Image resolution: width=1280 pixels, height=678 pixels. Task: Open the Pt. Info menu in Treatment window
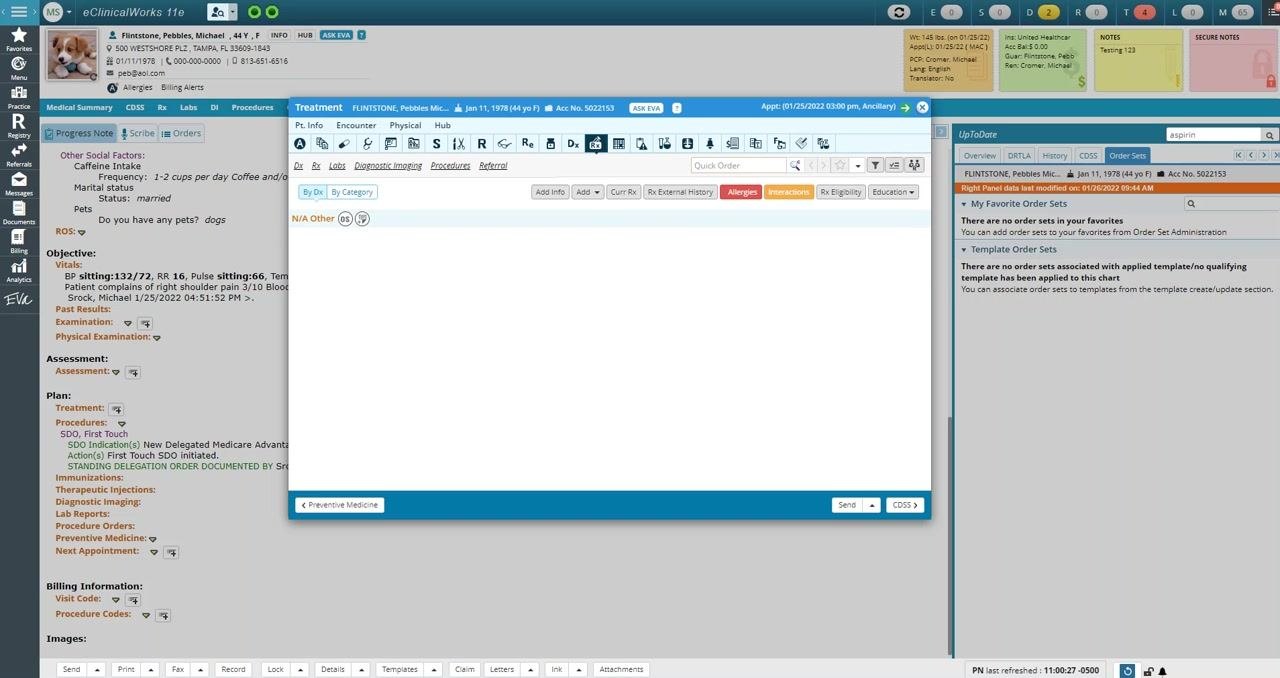[x=309, y=125]
